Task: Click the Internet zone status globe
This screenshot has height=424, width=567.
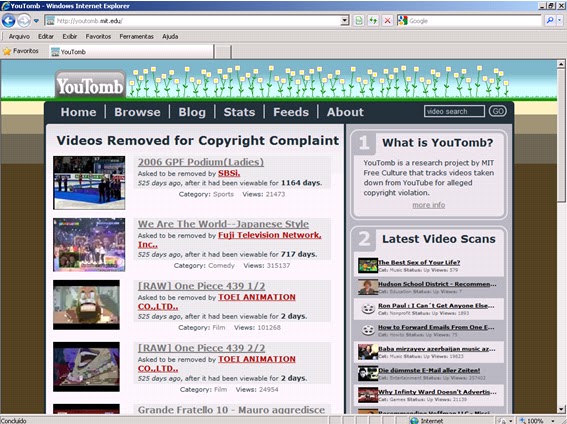Action: click(414, 420)
